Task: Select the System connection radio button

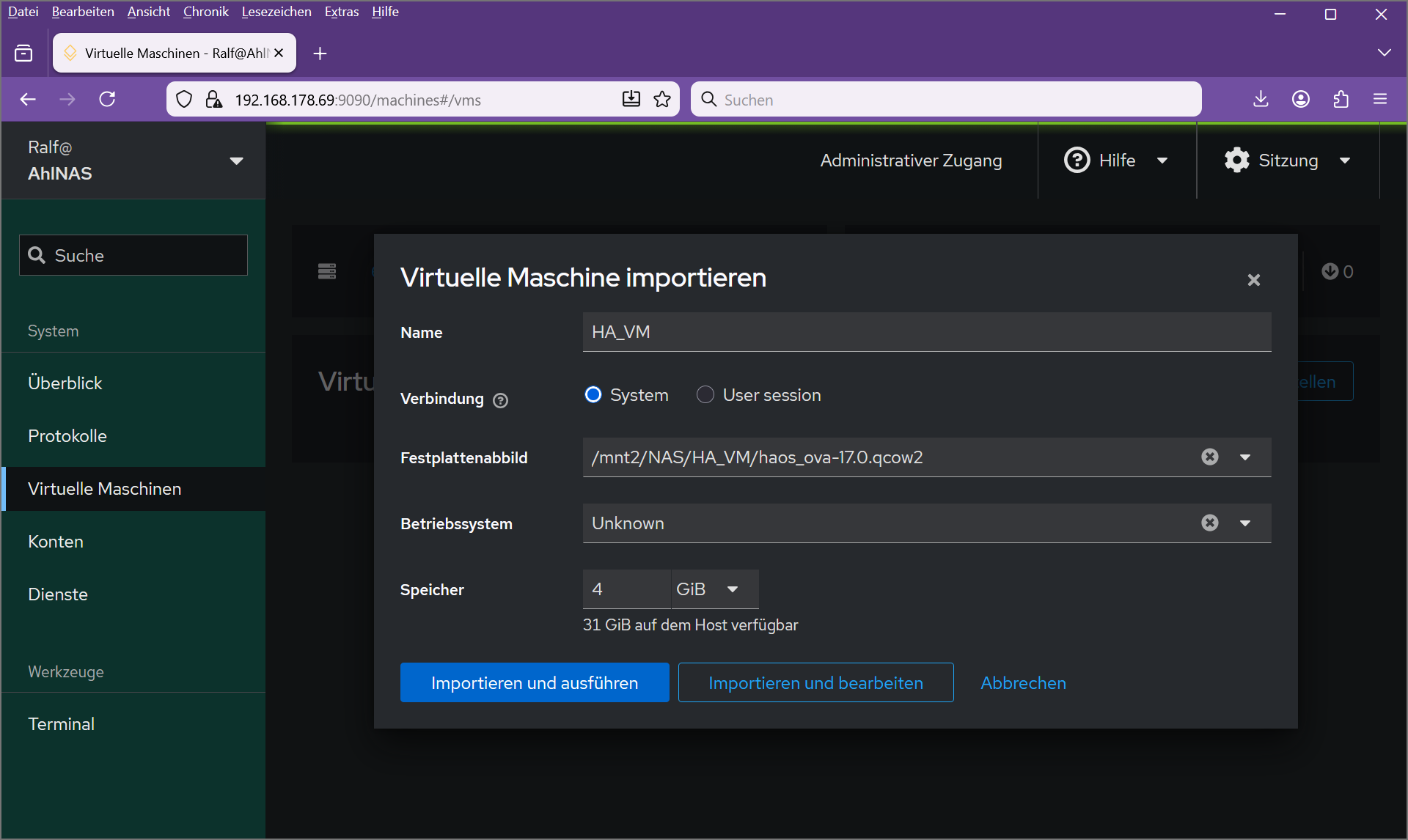Action: pyautogui.click(x=593, y=395)
